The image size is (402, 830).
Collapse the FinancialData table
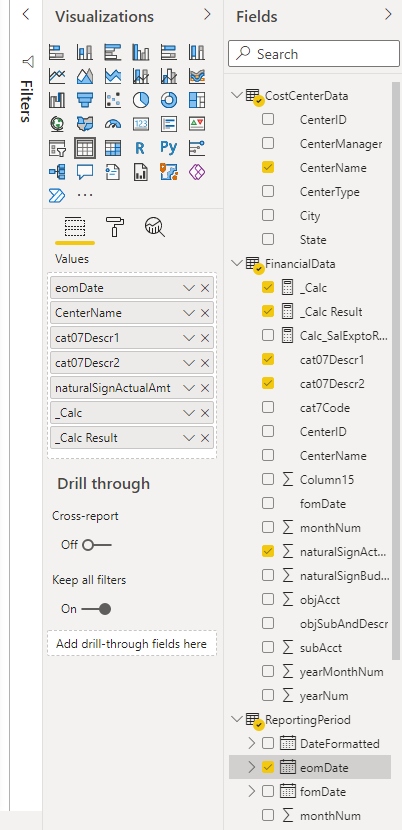(236, 263)
